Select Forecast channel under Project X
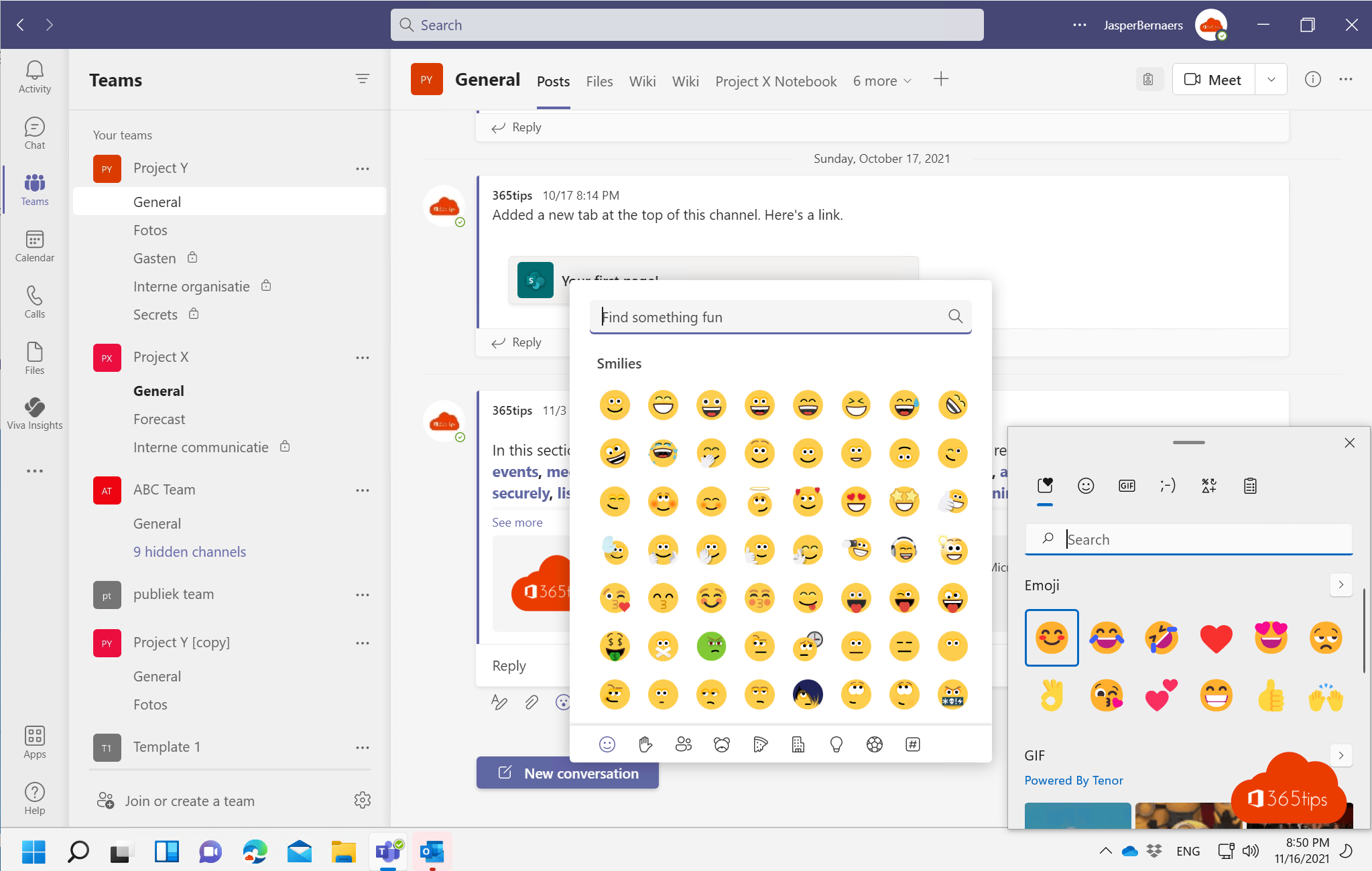Screen dimensions: 1372x871 (x=159, y=419)
